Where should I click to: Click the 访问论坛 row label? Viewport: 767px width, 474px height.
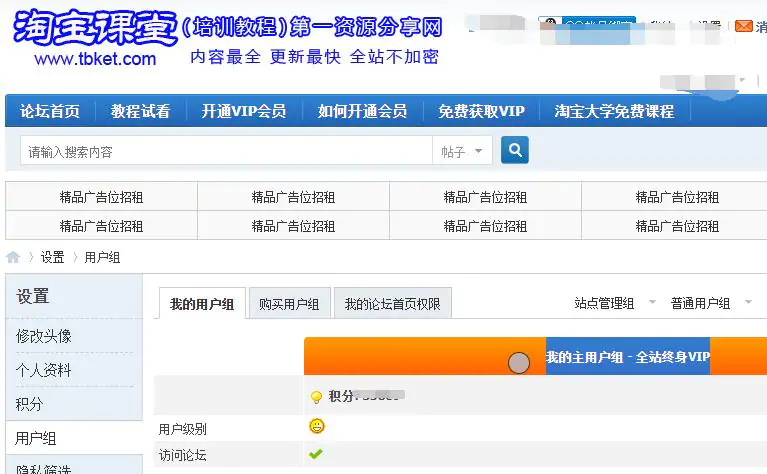(x=182, y=455)
